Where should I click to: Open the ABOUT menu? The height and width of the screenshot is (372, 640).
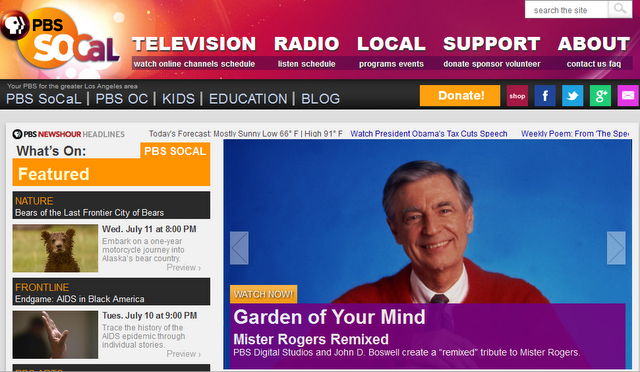[594, 44]
